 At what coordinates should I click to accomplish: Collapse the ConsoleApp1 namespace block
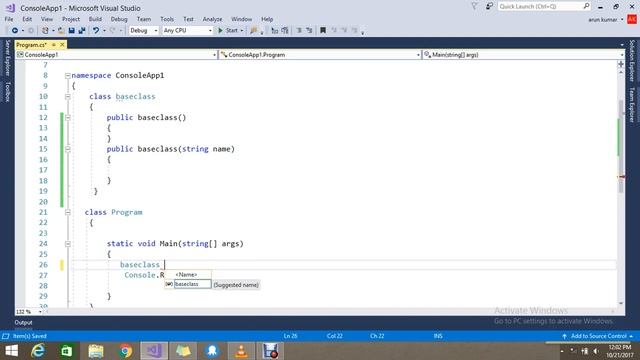point(68,76)
